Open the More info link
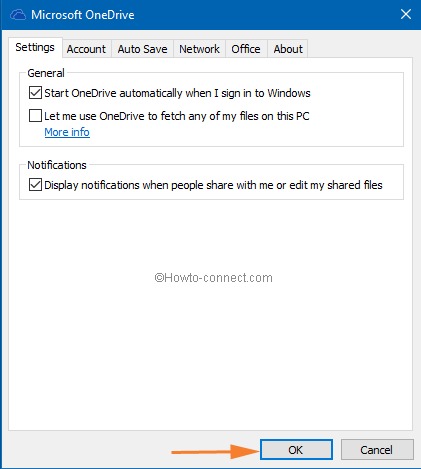Image resolution: width=421 pixels, height=469 pixels. coord(67,132)
